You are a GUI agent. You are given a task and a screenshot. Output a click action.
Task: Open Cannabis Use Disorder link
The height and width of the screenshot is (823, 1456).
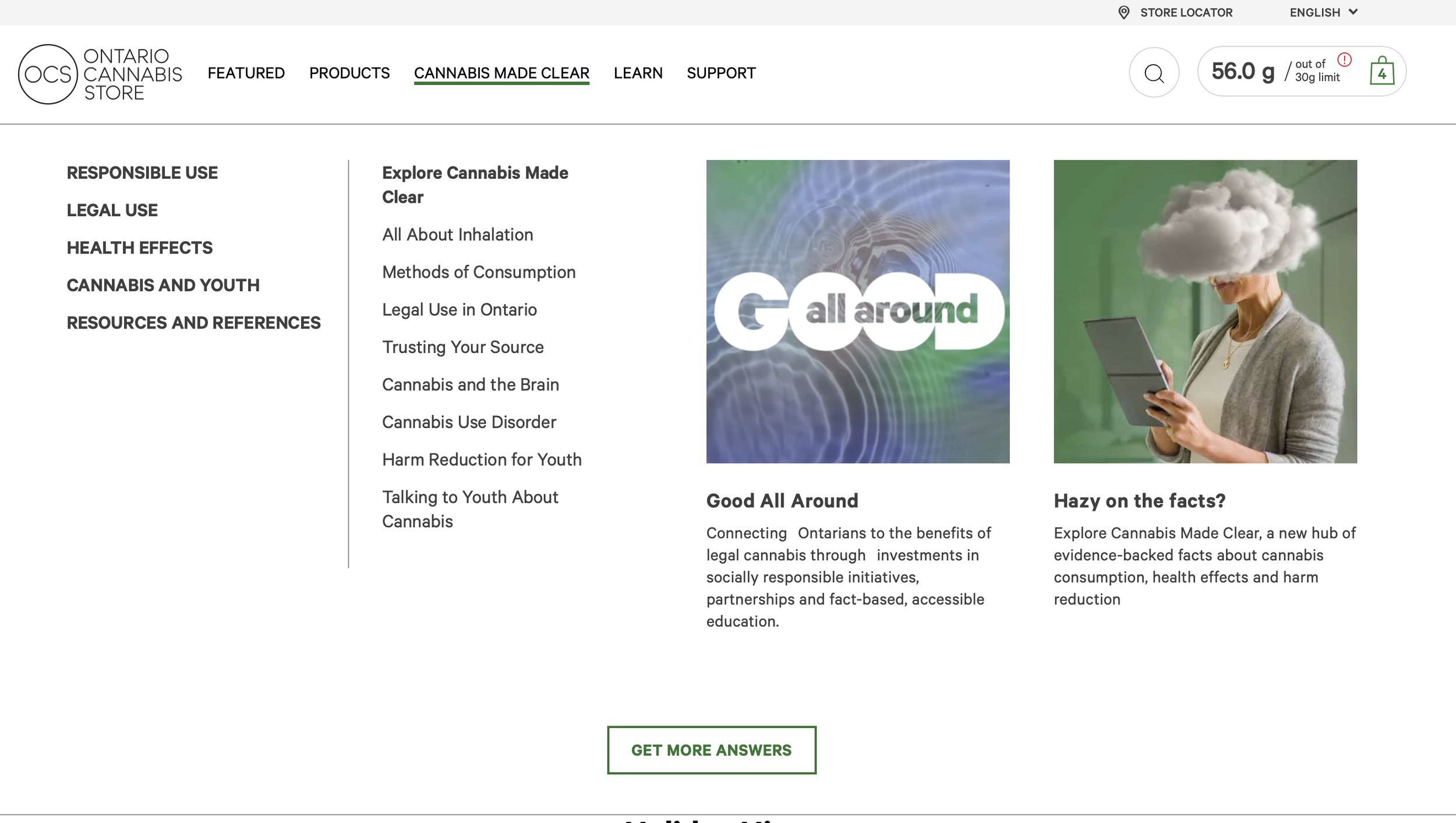pos(469,422)
